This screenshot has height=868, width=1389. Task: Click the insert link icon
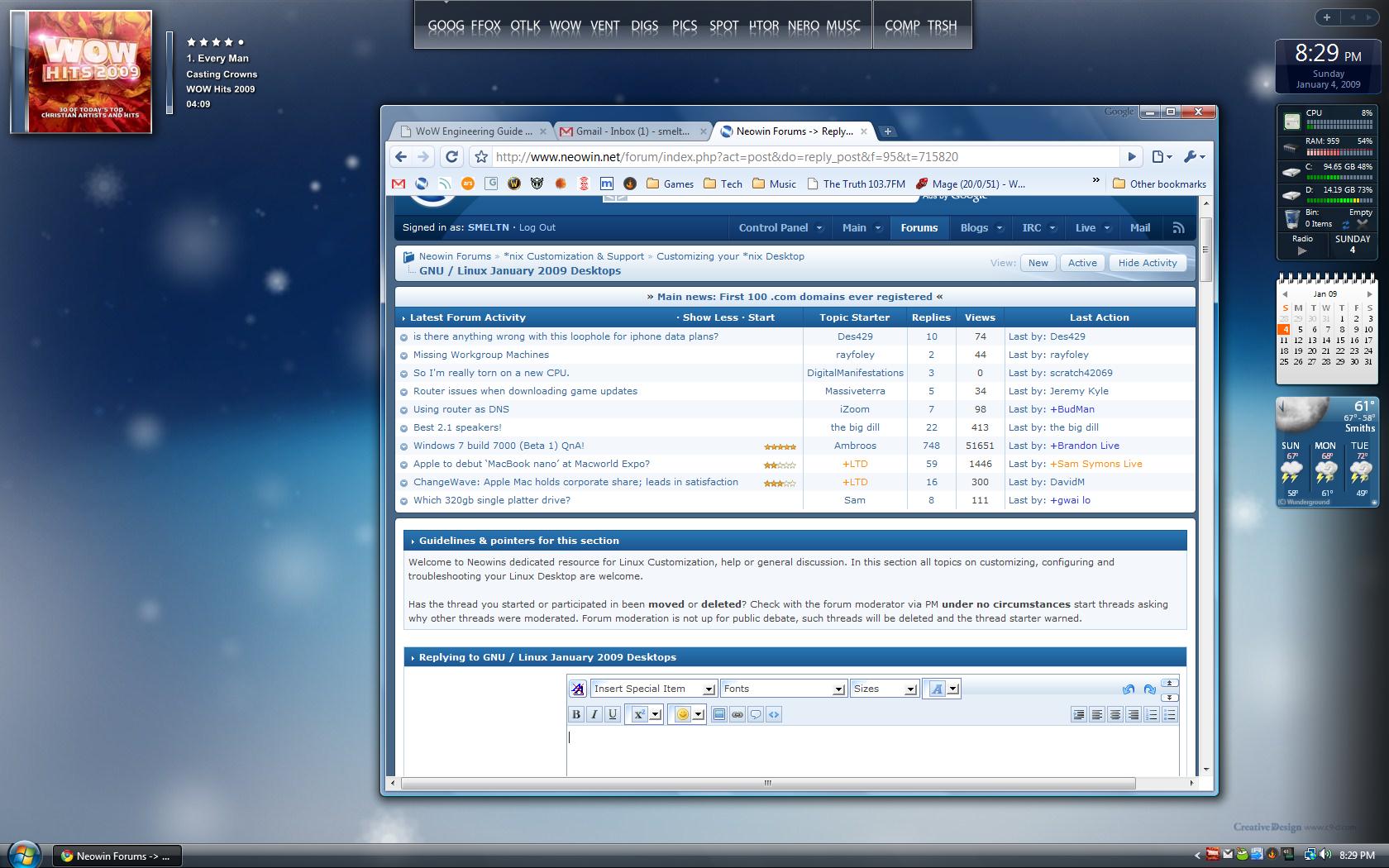tap(737, 714)
